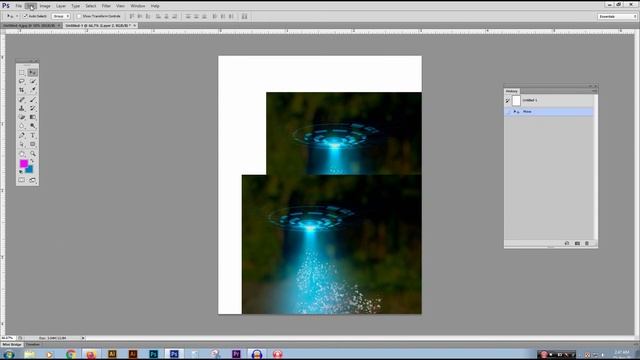The width and height of the screenshot is (640, 360).
Task: Open the Help menu
Action: click(x=155, y=6)
